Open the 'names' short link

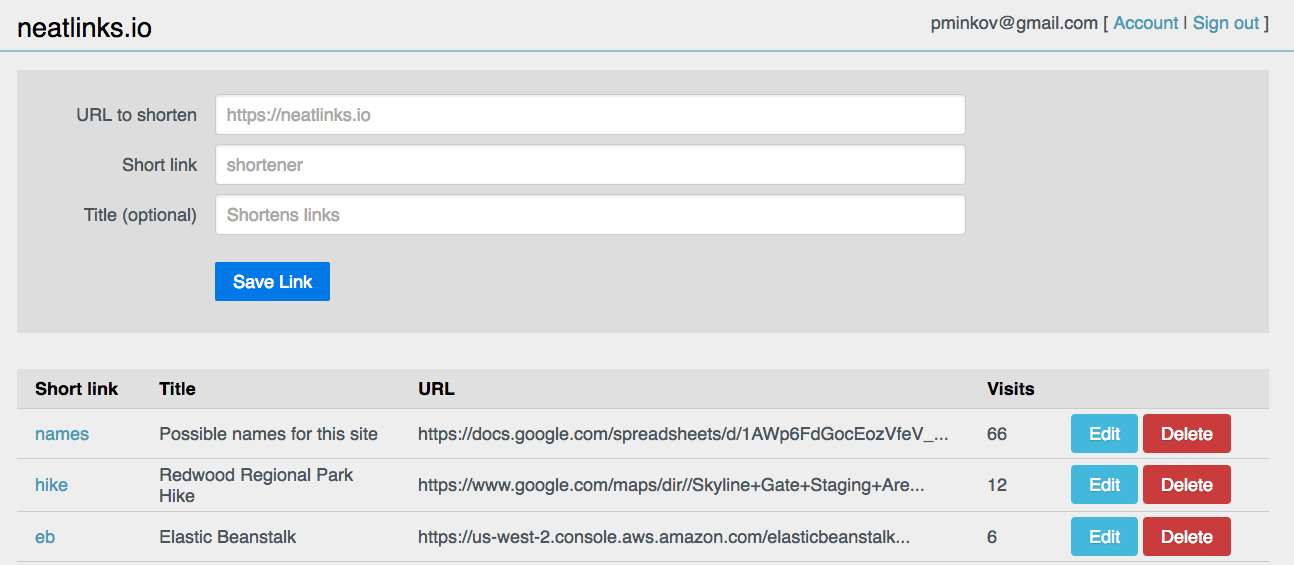[x=62, y=434]
